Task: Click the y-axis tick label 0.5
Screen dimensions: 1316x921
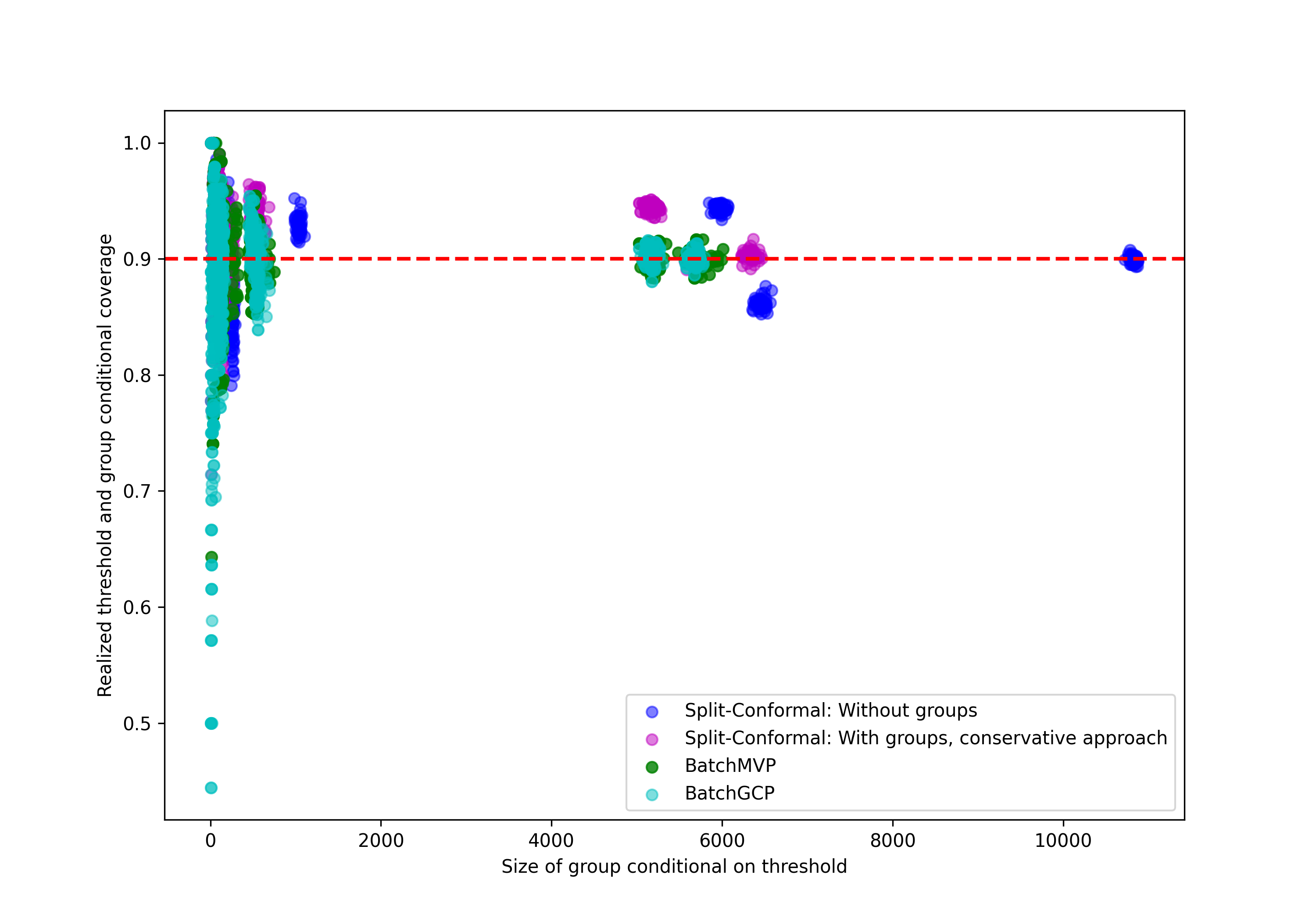Action: click(x=137, y=724)
